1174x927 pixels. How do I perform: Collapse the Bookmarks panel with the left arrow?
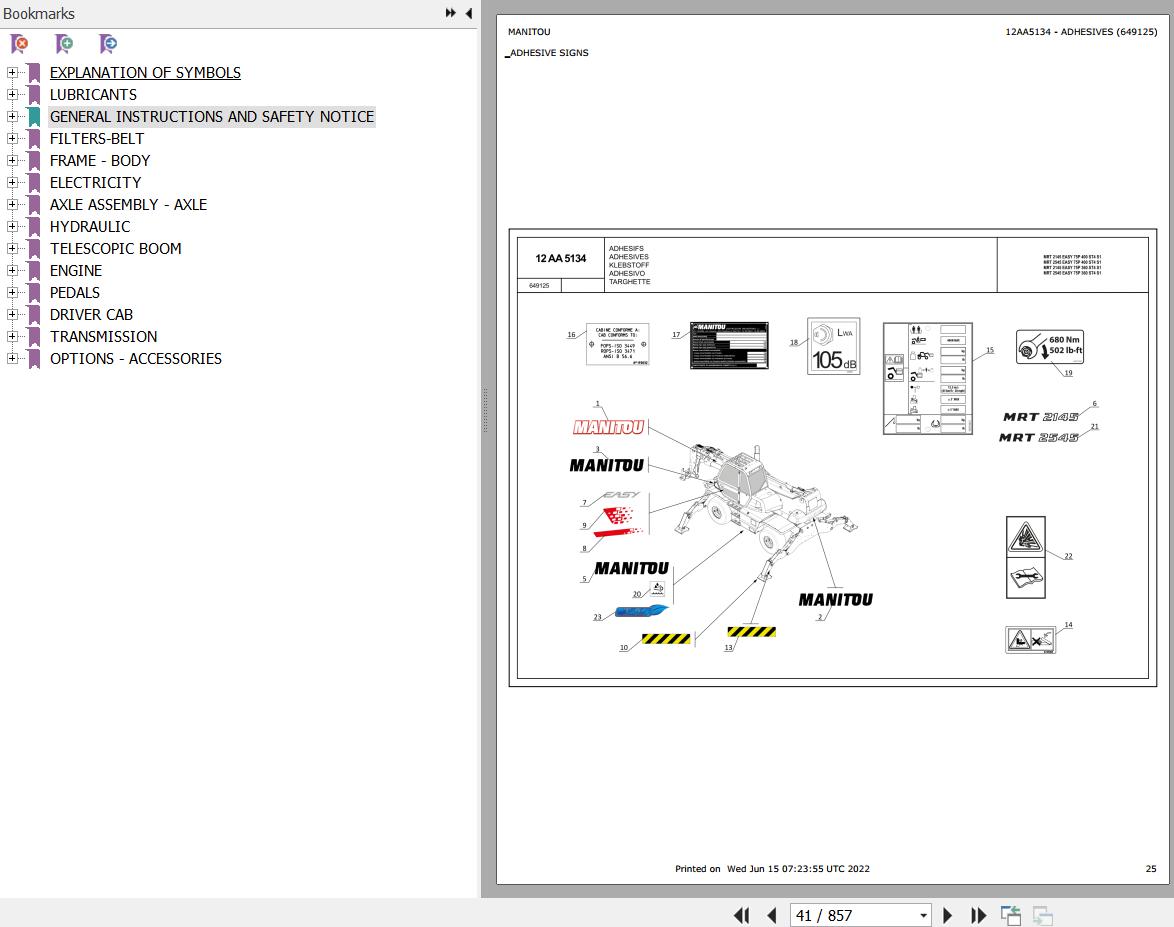pos(469,13)
